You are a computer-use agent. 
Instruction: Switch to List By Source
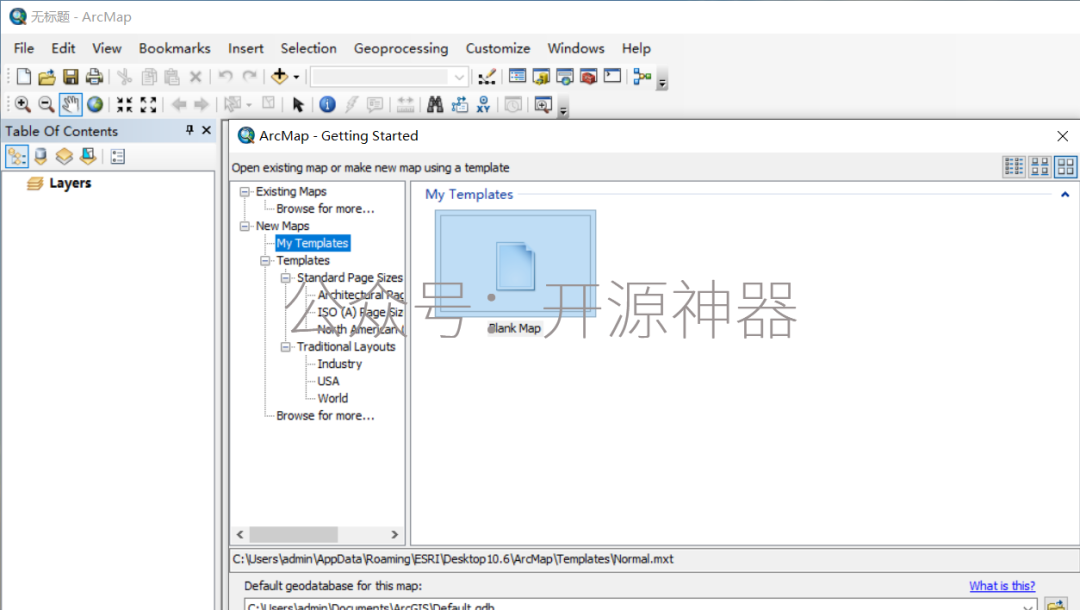click(x=41, y=157)
